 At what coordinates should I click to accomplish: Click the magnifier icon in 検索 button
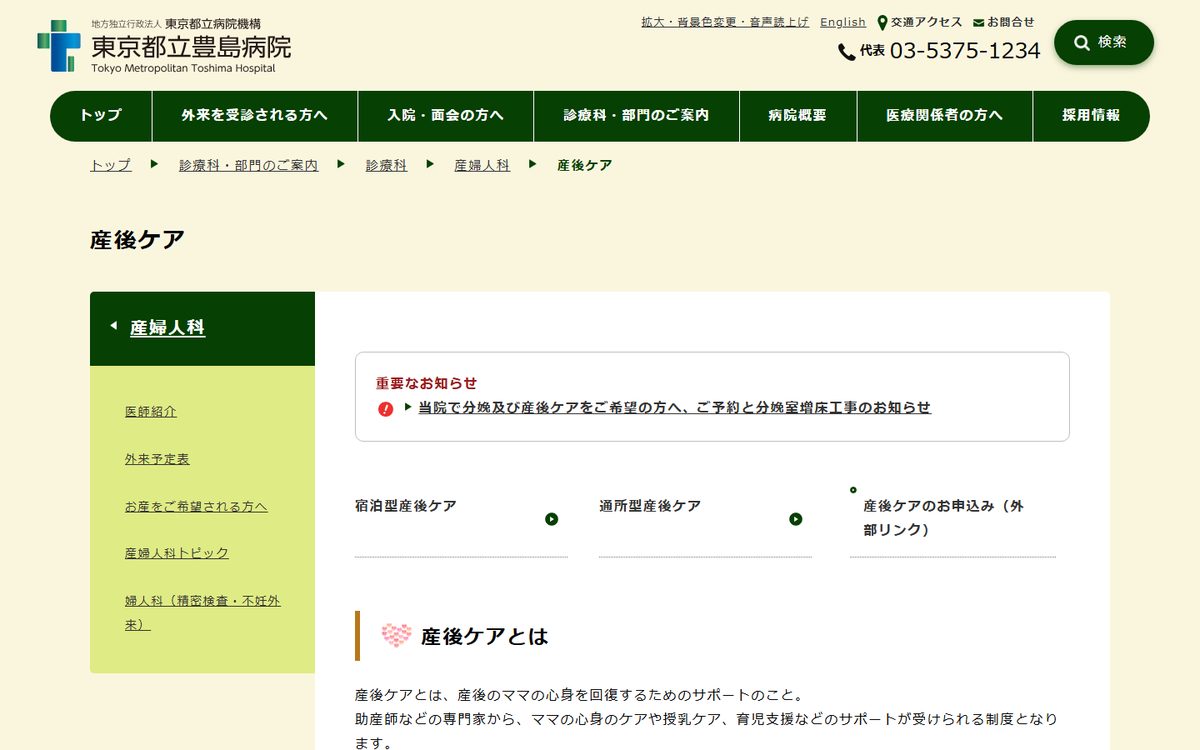(x=1082, y=42)
